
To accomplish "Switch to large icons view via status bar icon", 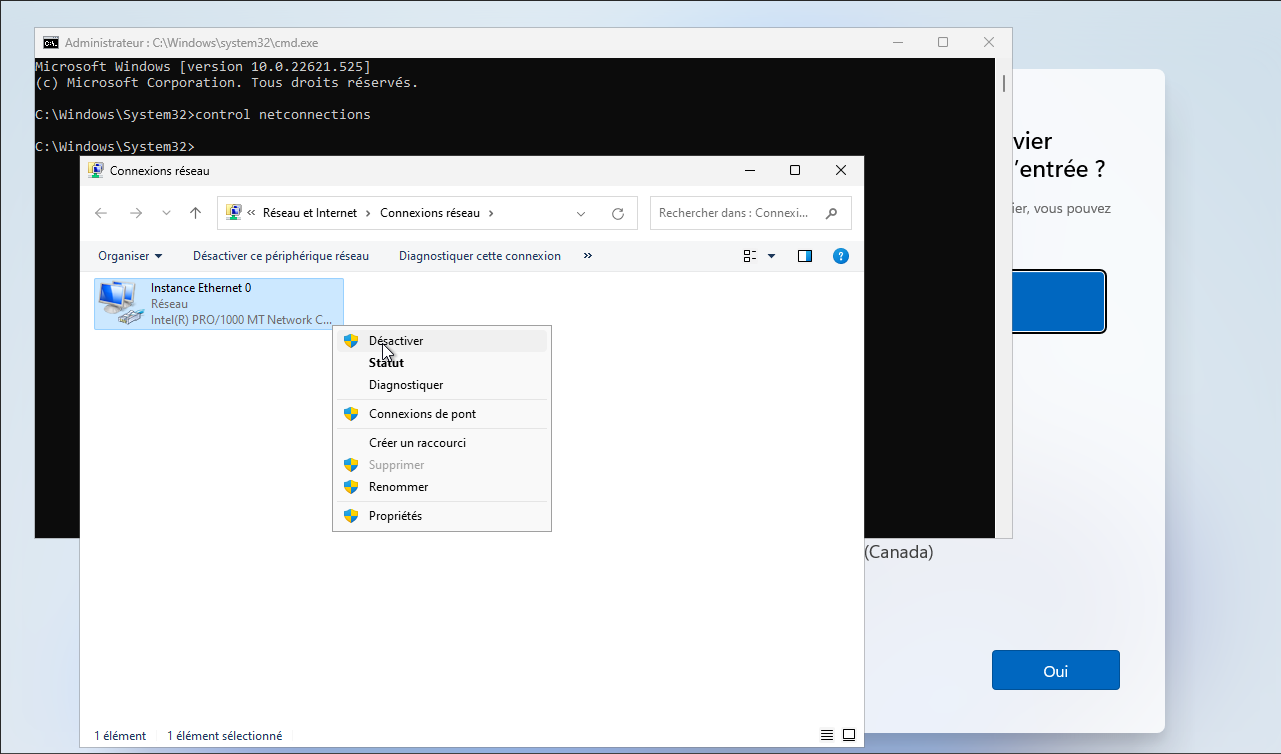I will [x=849, y=734].
